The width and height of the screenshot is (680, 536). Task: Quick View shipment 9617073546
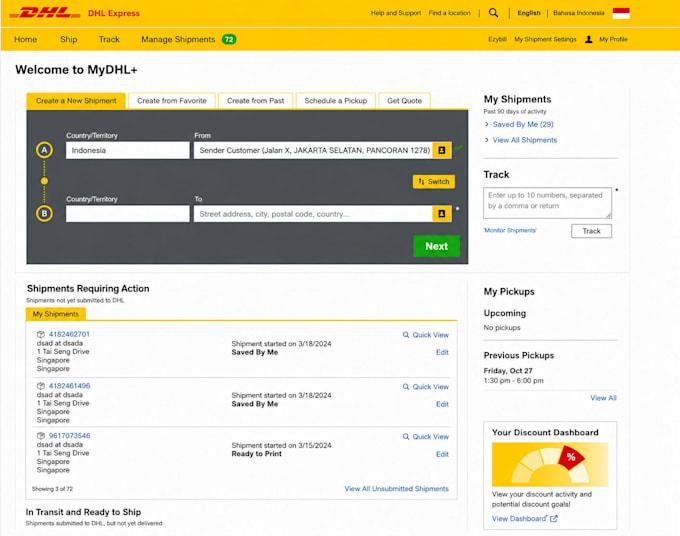click(x=425, y=437)
